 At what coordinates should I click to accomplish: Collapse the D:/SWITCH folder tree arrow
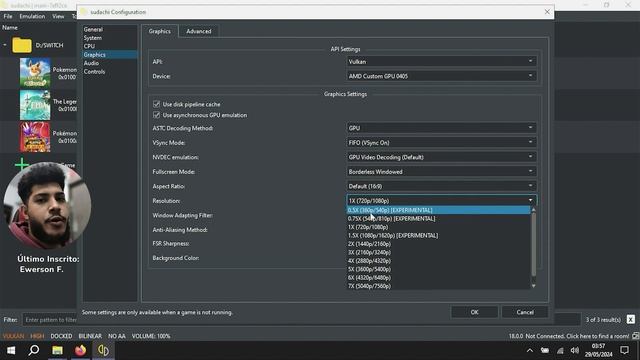point(5,45)
